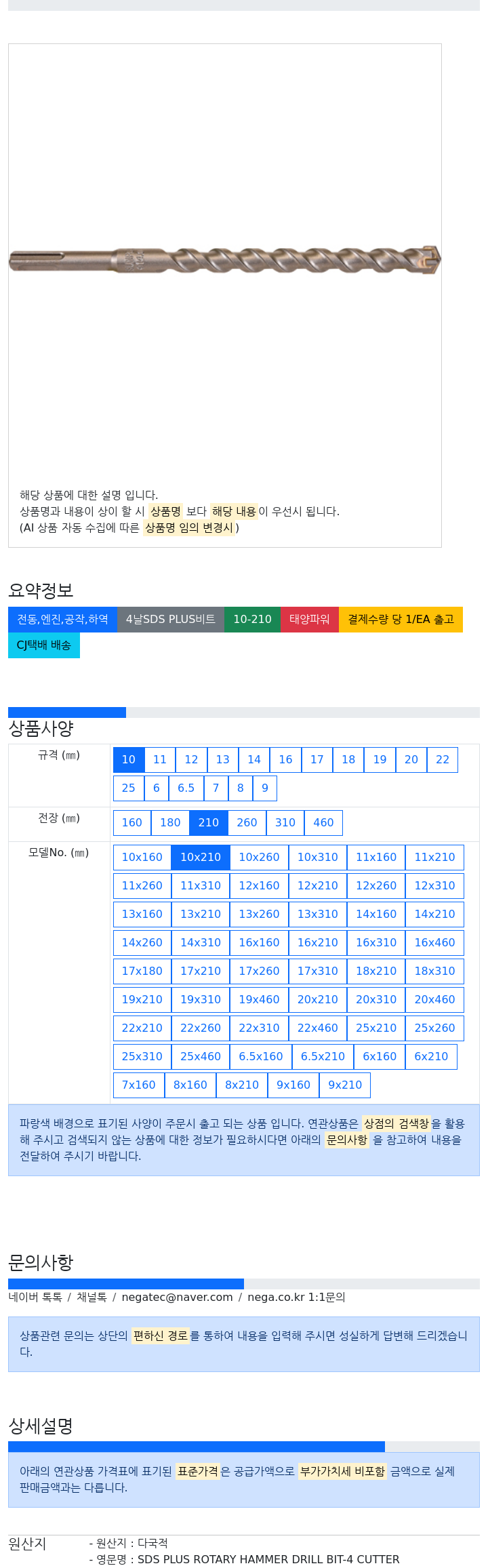The image size is (488, 1568).
Task: Click the 4날SDS PLUS비트 tag
Action: [171, 619]
